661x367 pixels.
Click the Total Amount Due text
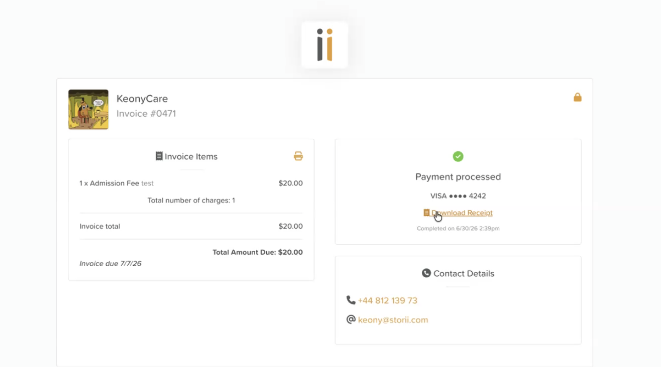258,252
